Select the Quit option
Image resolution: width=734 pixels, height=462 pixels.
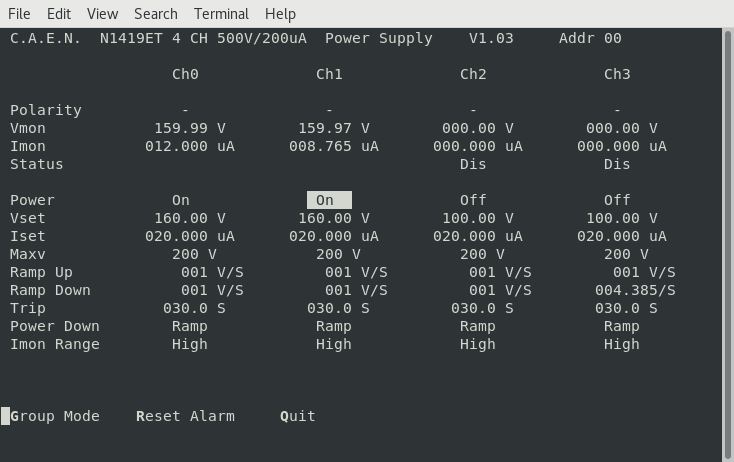click(x=298, y=416)
